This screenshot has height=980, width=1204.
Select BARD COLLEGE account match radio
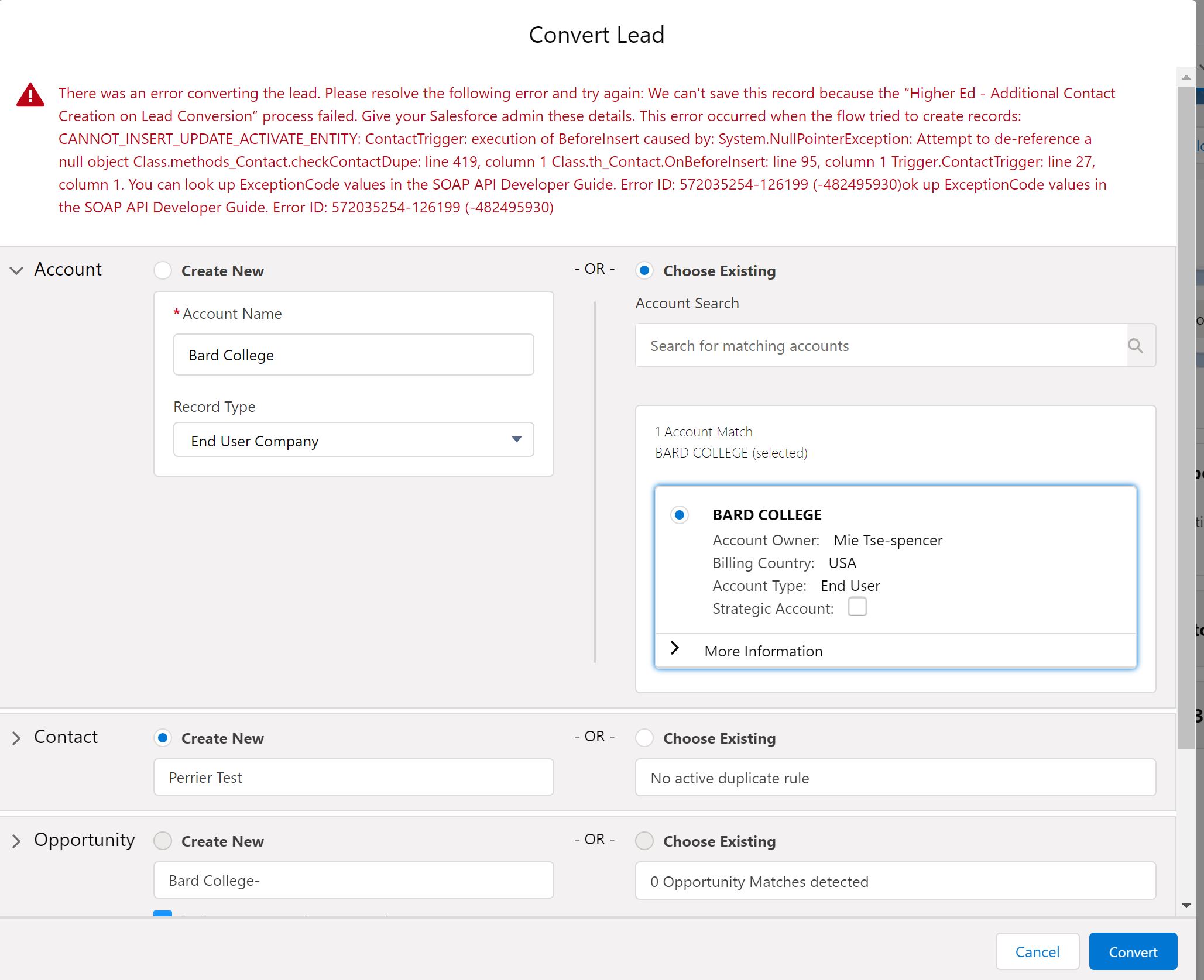tap(679, 515)
